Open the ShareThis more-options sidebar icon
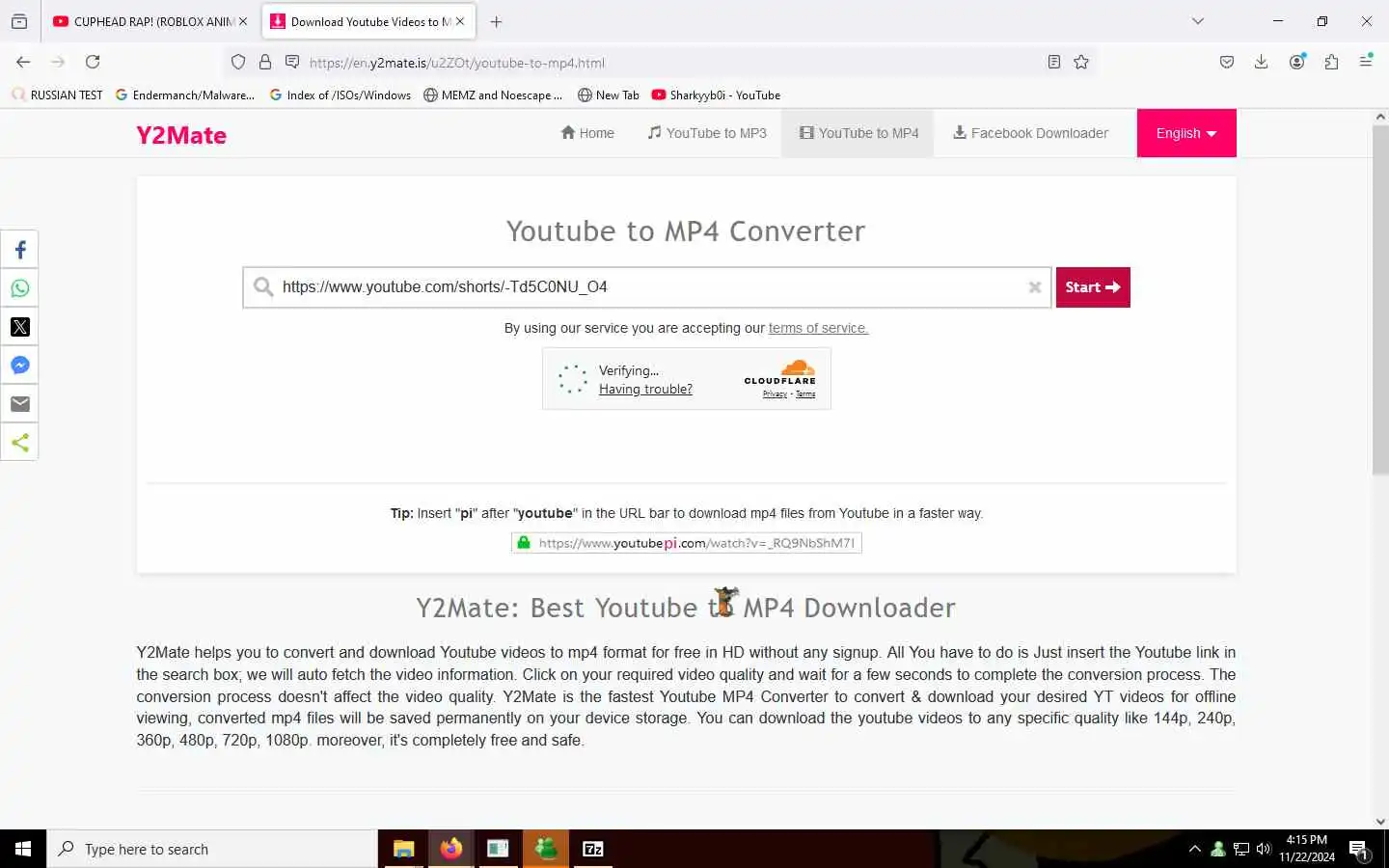This screenshot has height=868, width=1389. [19, 443]
